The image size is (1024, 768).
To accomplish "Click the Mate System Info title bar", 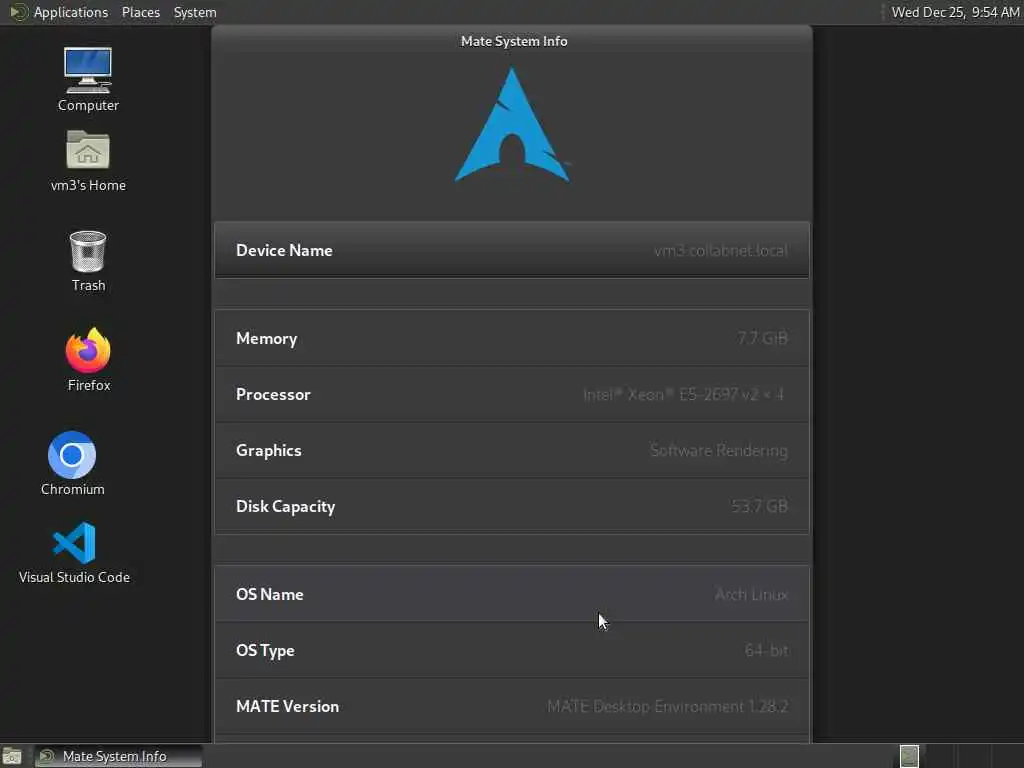I will point(513,41).
